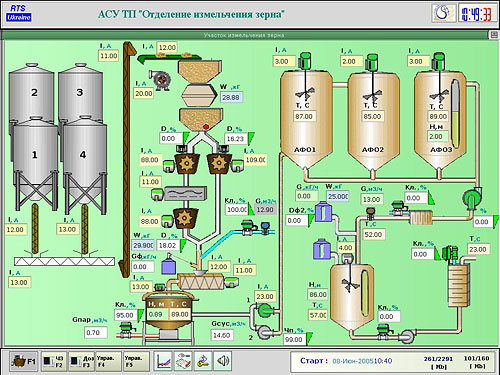Click the green pump labeled 1
The image size is (500, 375).
[265, 311]
